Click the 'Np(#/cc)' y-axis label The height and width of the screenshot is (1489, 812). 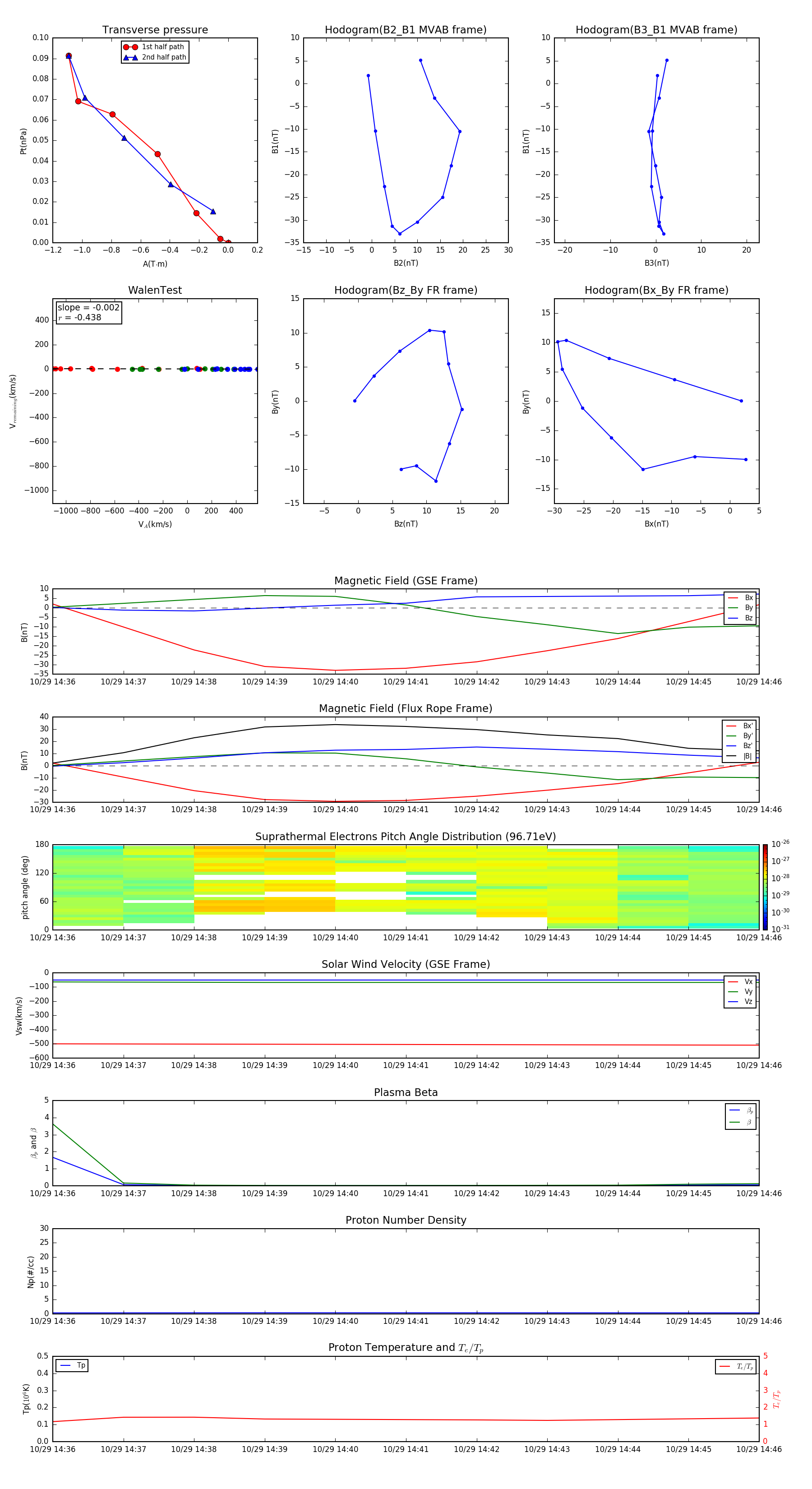coord(31,1271)
